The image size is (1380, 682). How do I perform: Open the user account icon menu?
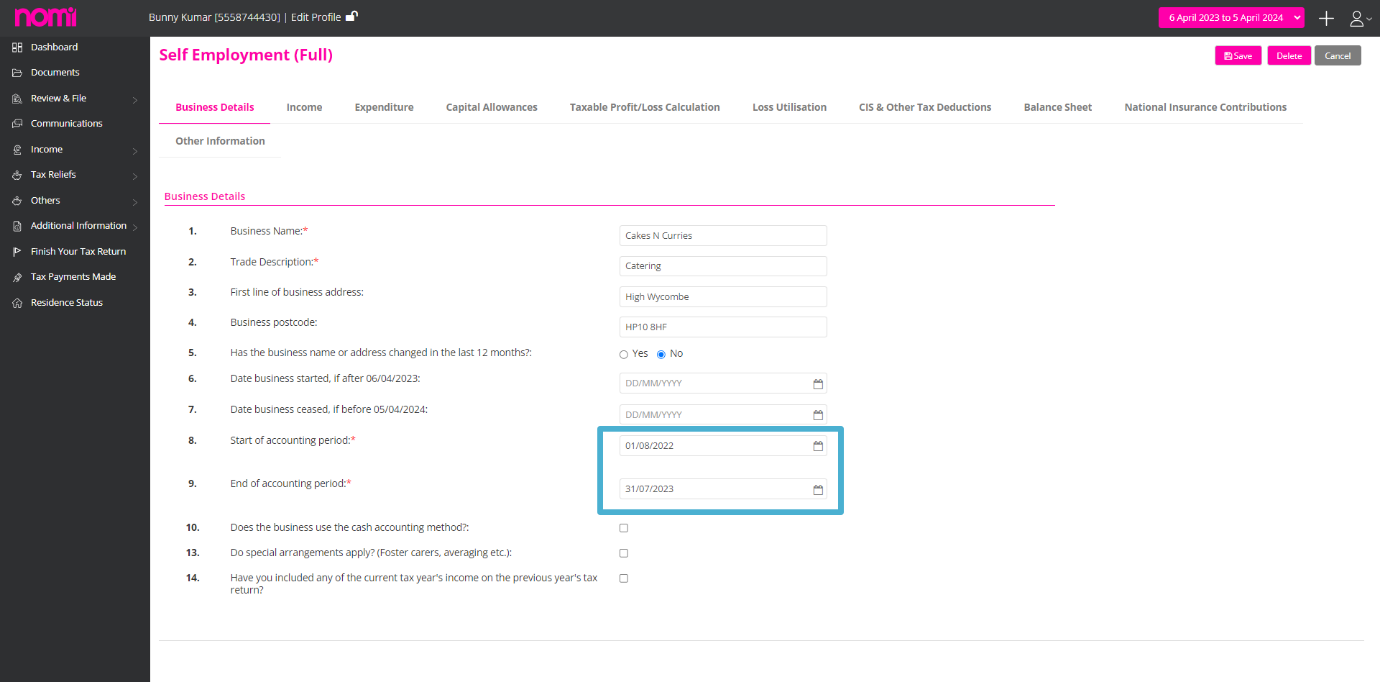pyautogui.click(x=1359, y=18)
